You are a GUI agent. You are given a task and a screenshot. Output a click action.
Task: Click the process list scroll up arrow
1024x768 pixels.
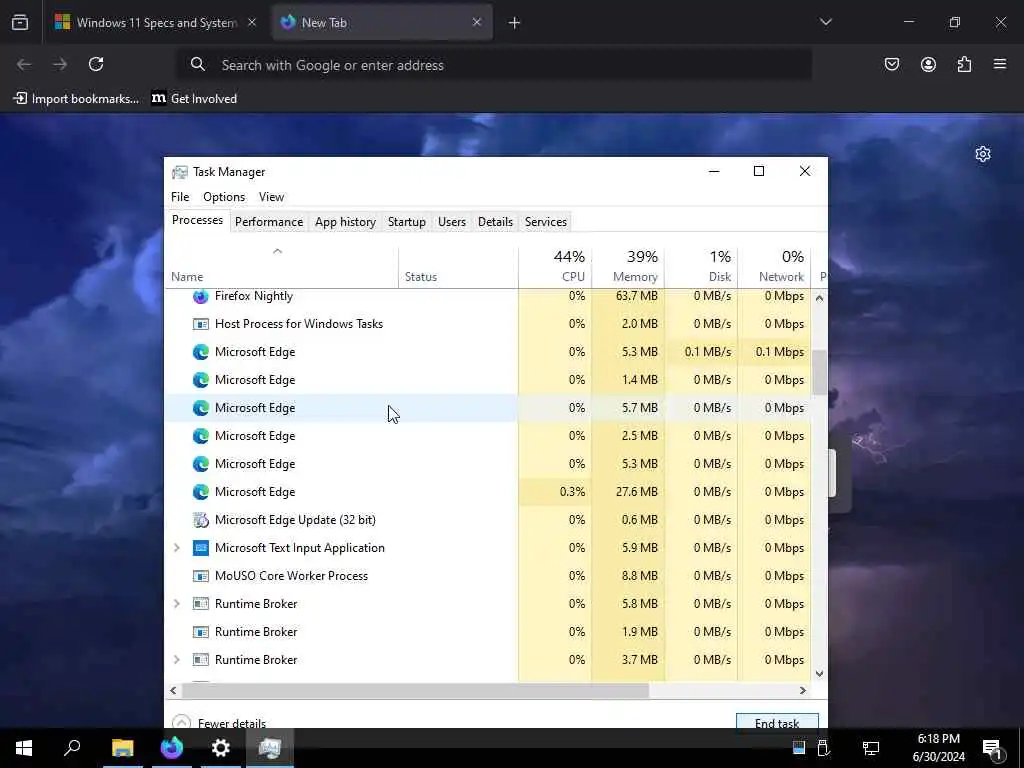(x=820, y=298)
